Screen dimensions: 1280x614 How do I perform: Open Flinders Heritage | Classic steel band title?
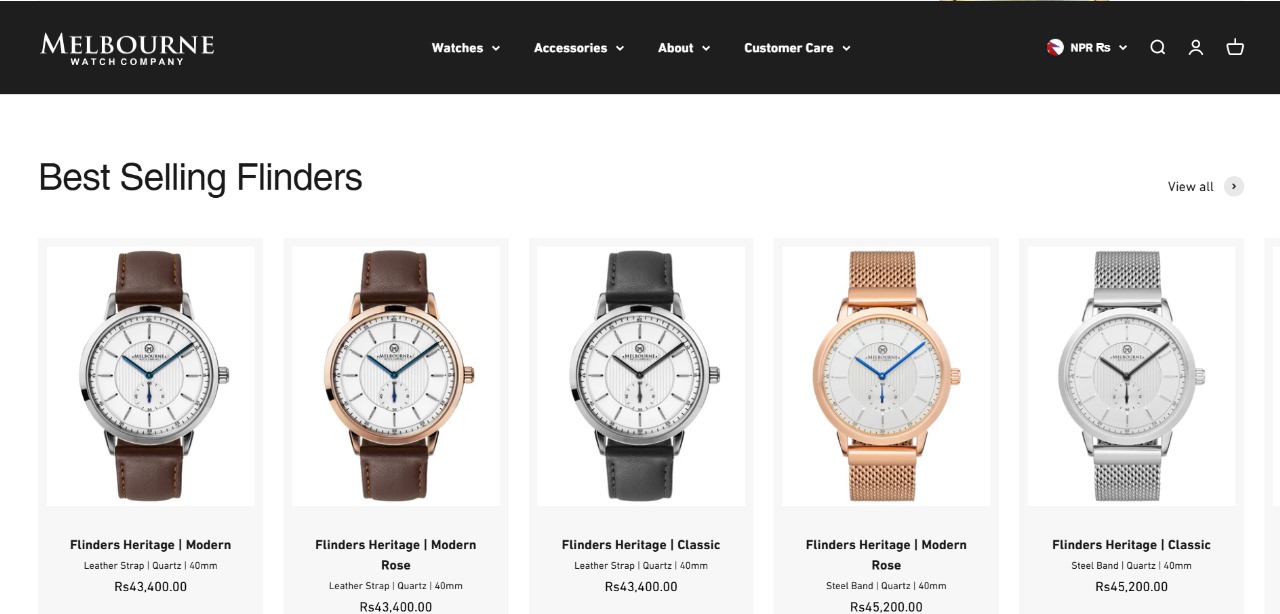1131,545
